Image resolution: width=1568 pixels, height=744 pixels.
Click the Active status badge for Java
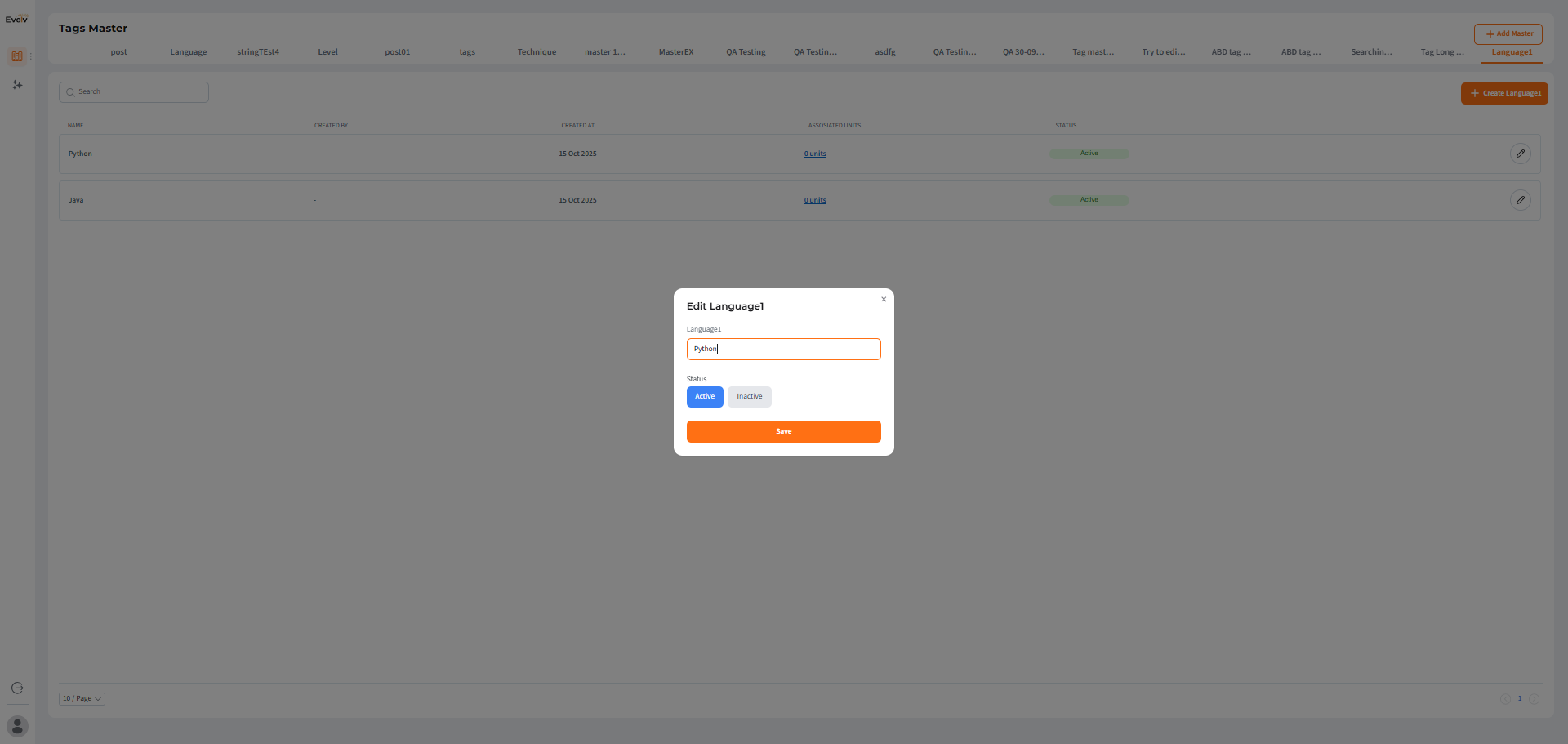tap(1089, 200)
